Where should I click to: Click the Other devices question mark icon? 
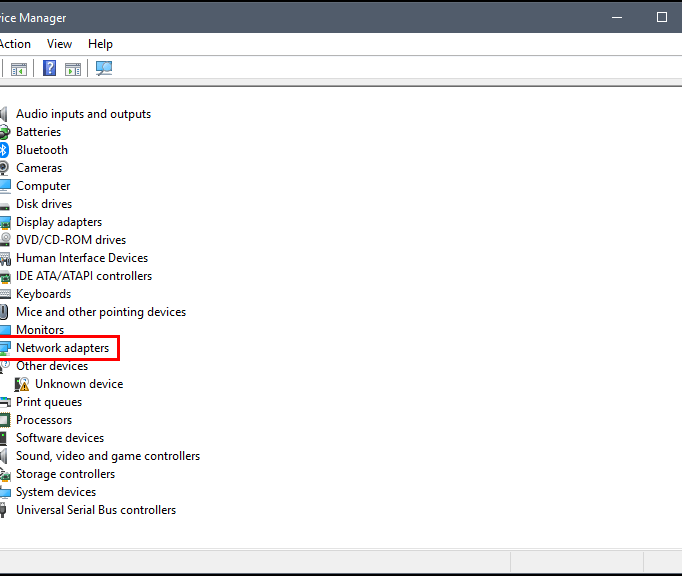click(5, 366)
